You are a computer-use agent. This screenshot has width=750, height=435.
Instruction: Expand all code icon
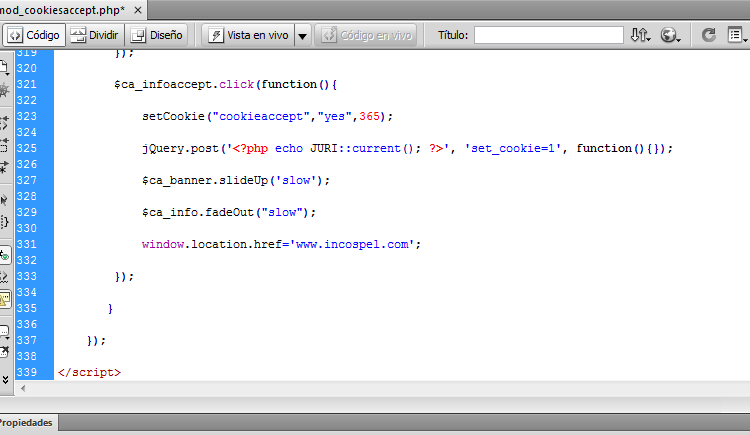(4, 167)
